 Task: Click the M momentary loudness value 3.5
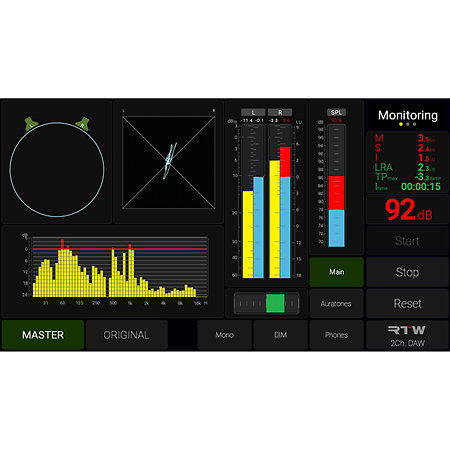[426, 138]
